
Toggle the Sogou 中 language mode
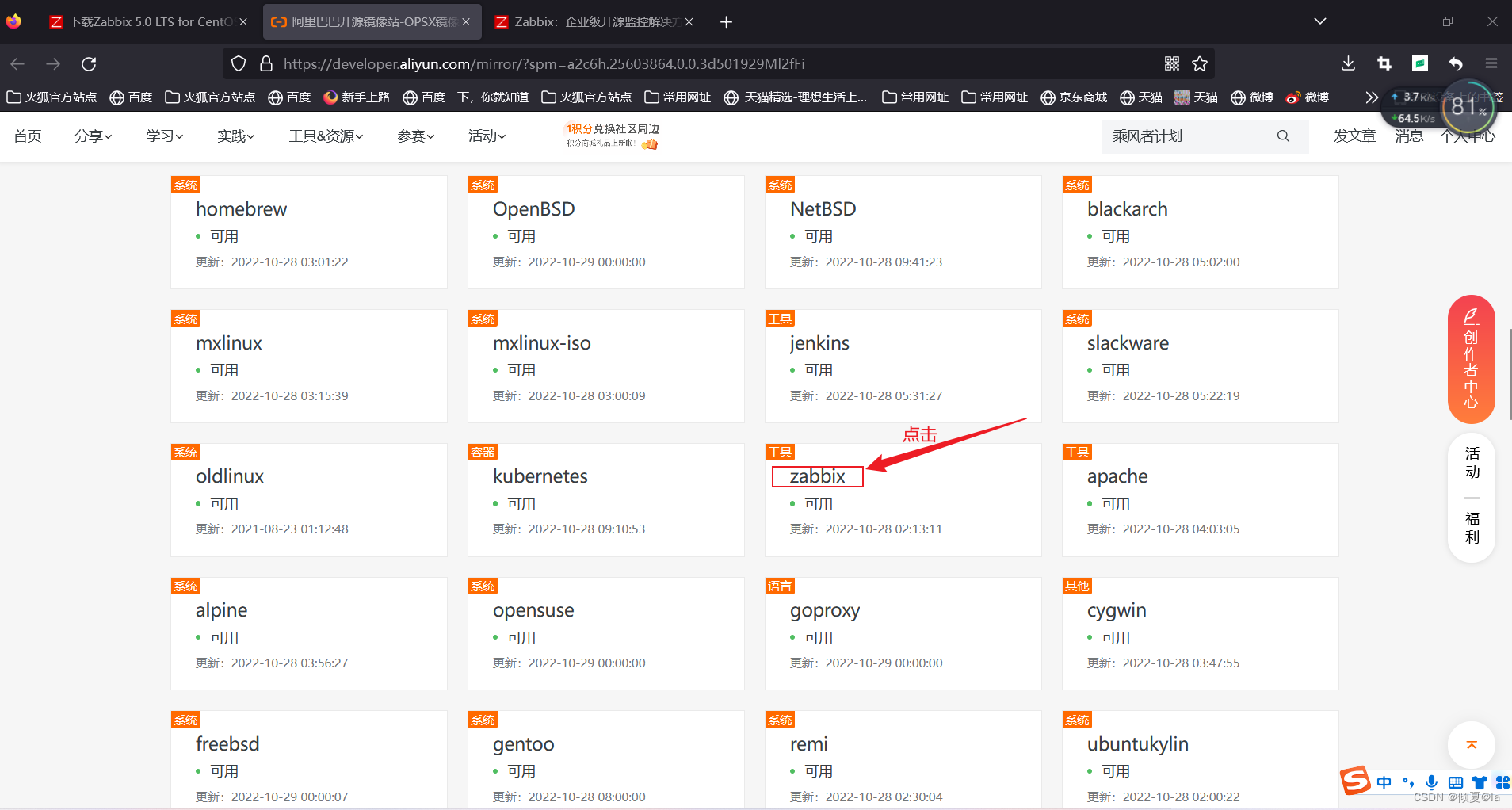(1384, 782)
